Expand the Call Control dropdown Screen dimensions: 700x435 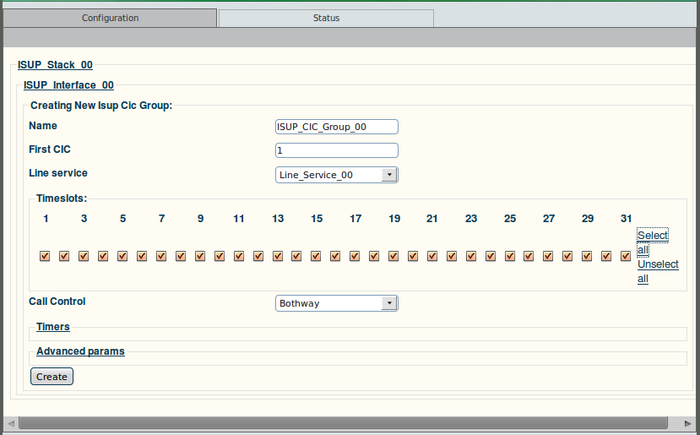point(336,303)
